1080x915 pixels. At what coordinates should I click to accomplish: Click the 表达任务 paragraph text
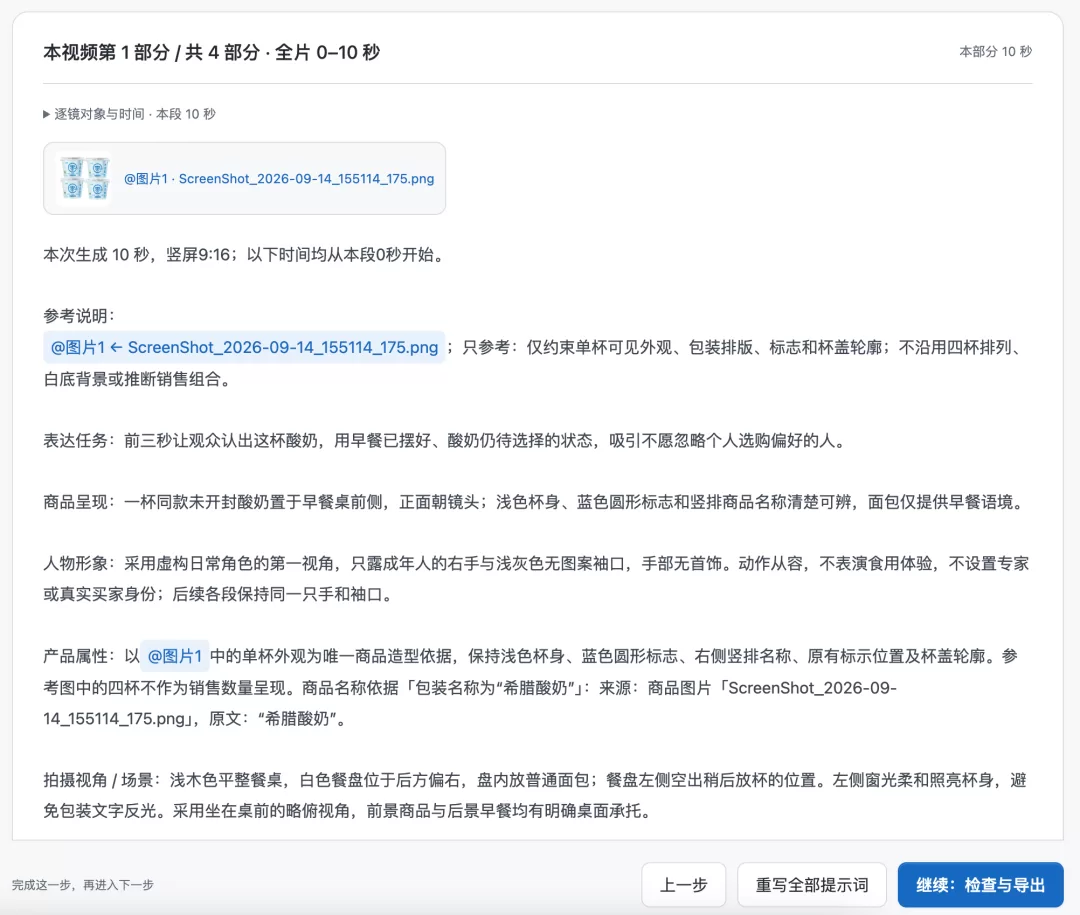pyautogui.click(x=445, y=440)
